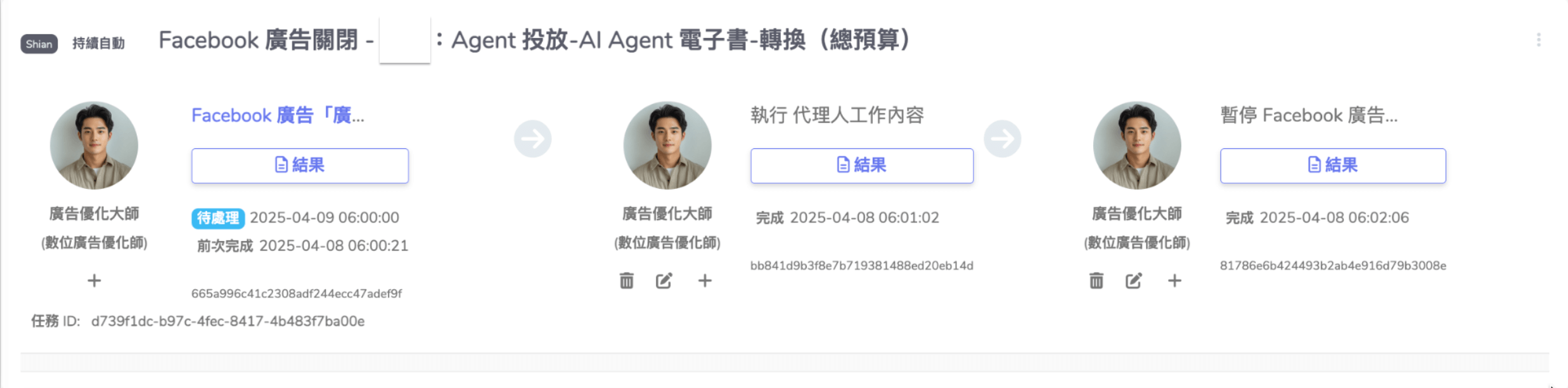
Task: Click the blue 待處理 status badge
Action: tap(217, 218)
